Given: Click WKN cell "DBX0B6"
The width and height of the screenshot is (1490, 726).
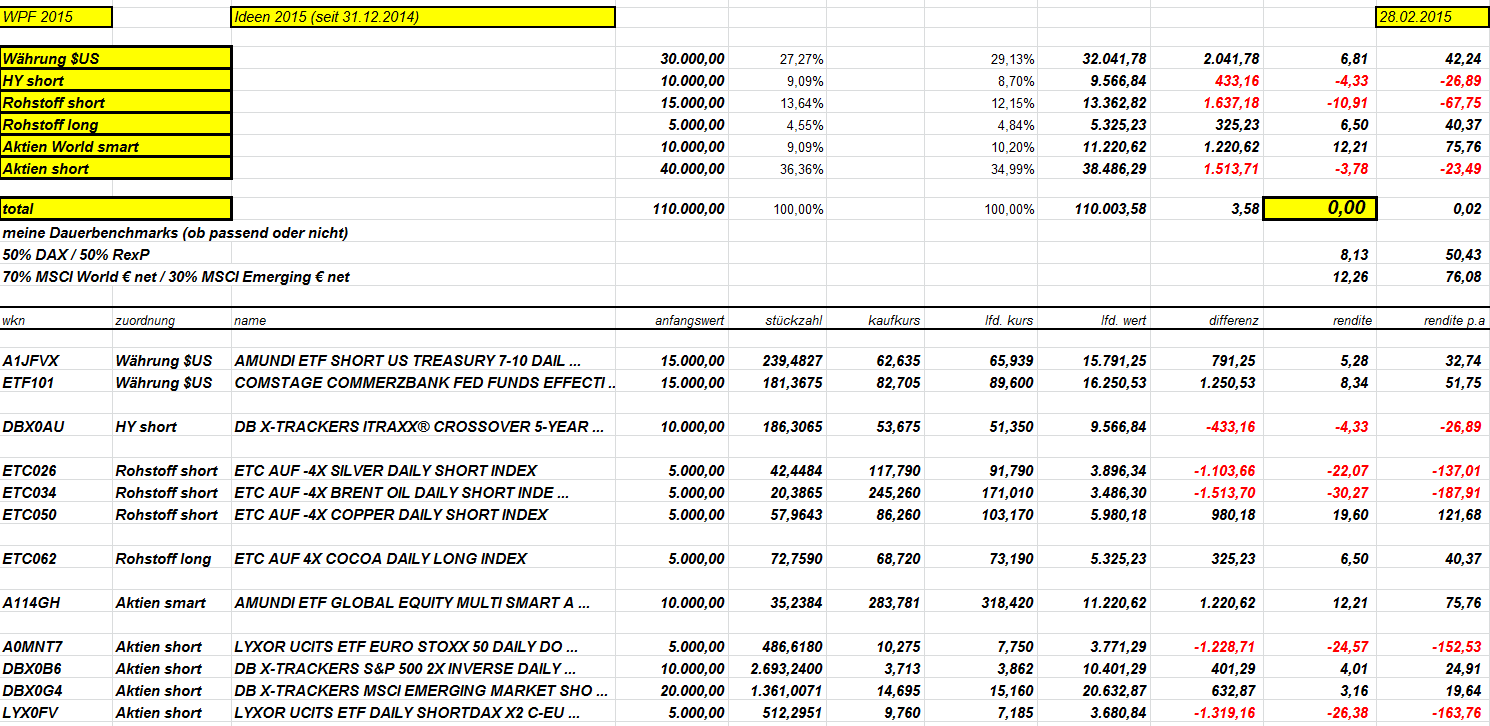Looking at the screenshot, I should coord(32,669).
